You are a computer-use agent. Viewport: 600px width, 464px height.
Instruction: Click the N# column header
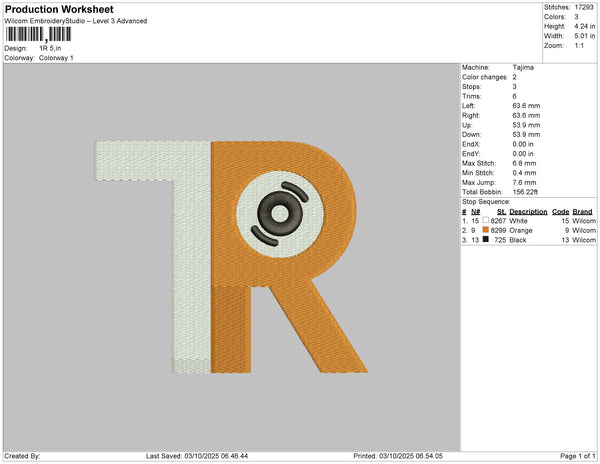(475, 212)
